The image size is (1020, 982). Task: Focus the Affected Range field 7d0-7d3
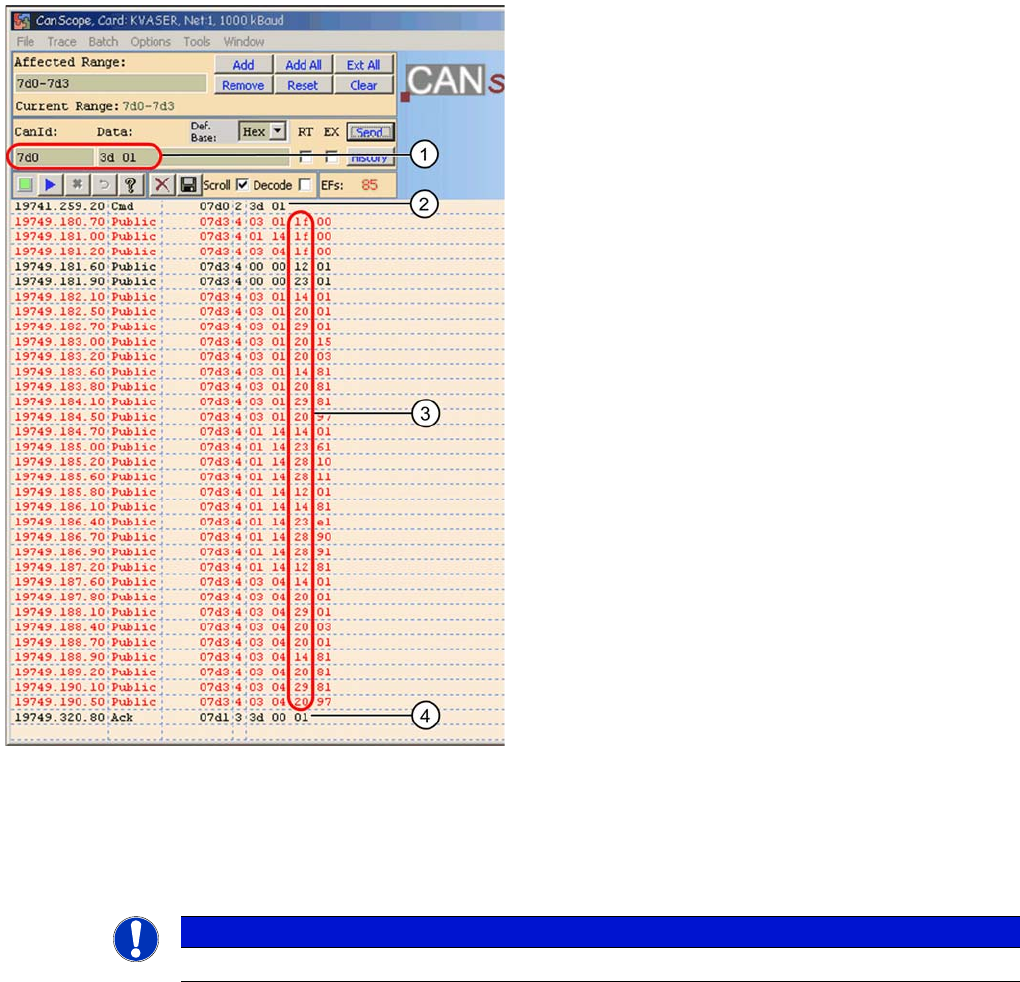tap(110, 83)
